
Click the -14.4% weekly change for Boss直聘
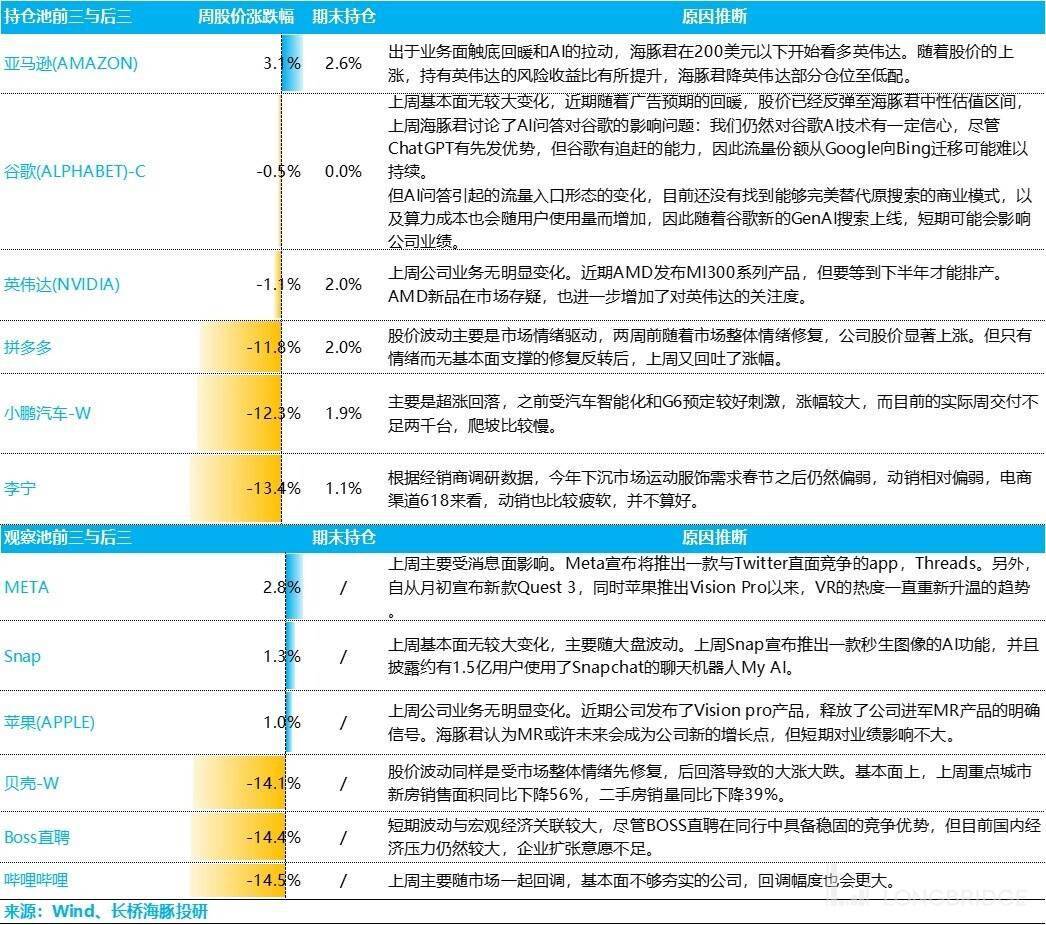point(274,837)
